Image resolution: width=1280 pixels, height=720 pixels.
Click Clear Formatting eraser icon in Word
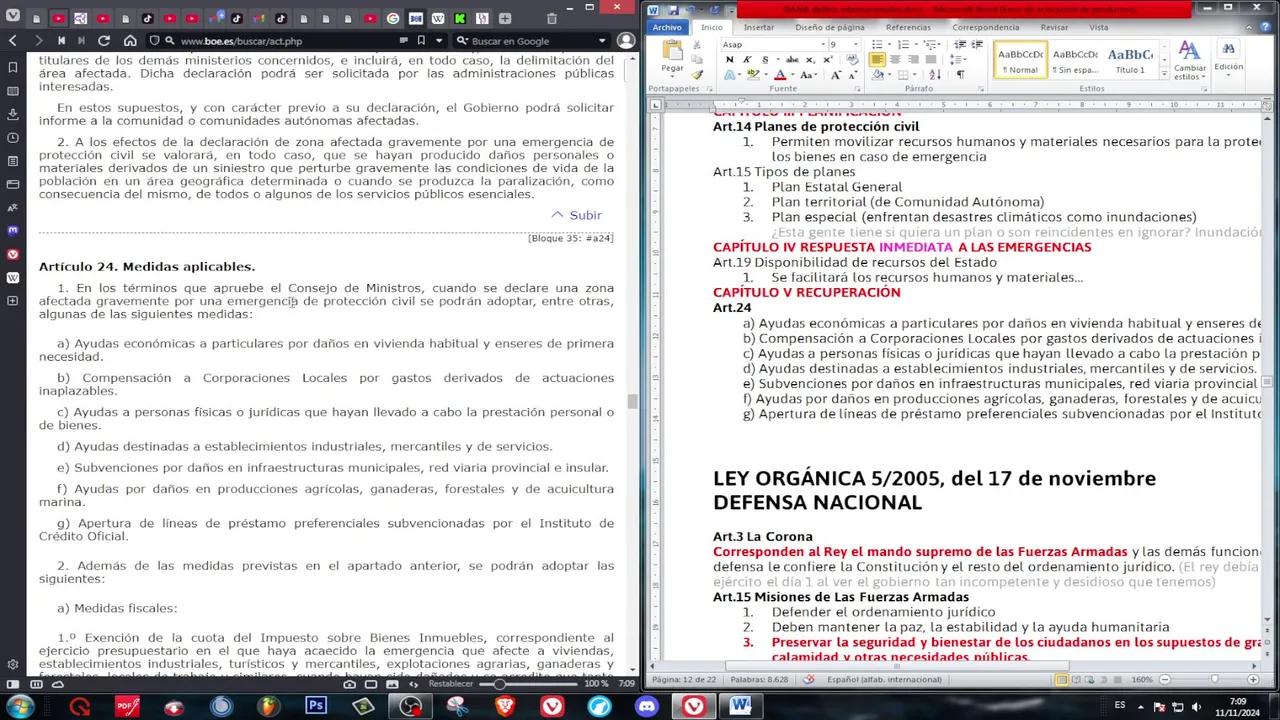click(x=853, y=60)
